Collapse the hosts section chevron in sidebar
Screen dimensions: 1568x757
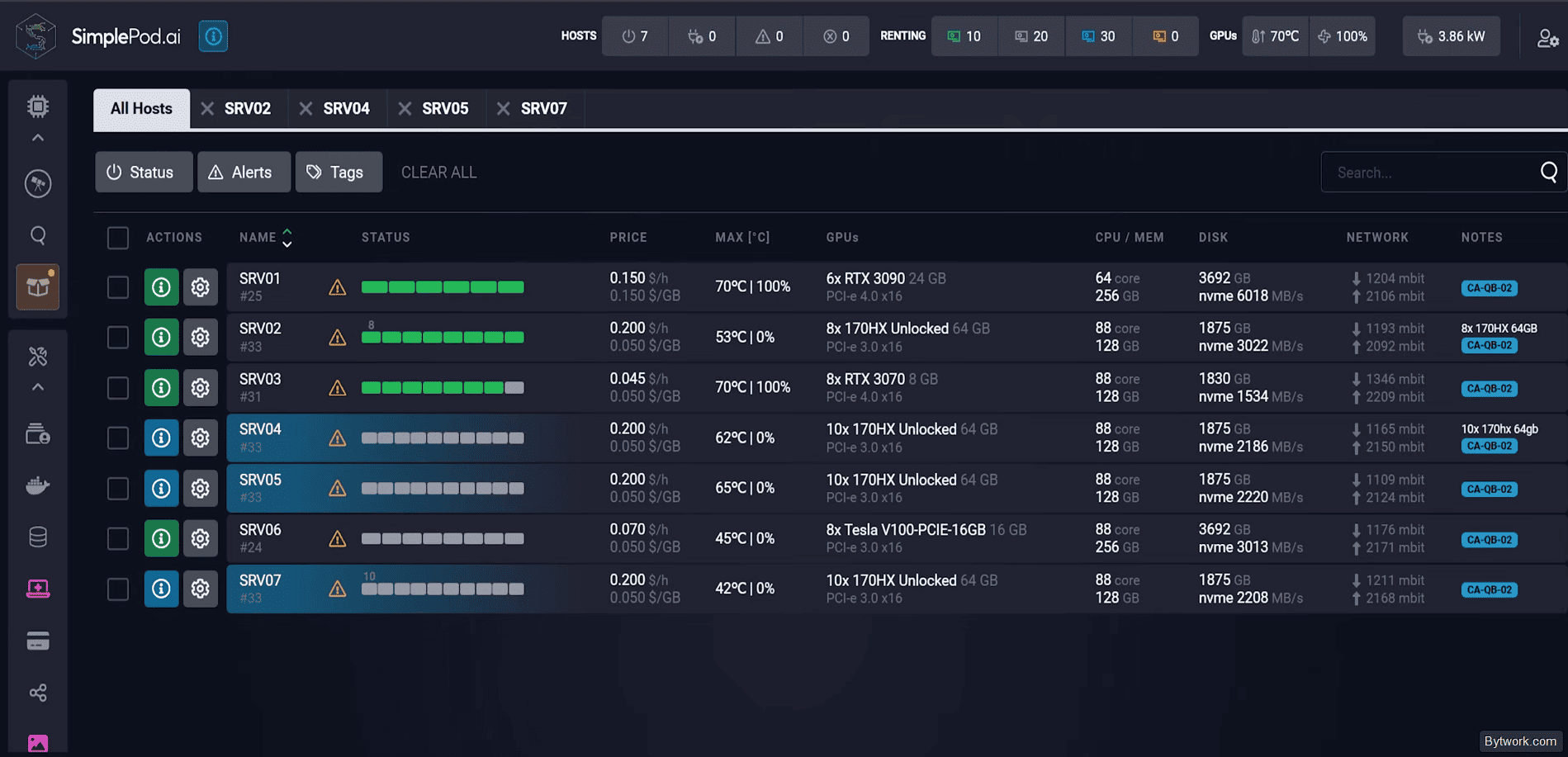point(38,138)
